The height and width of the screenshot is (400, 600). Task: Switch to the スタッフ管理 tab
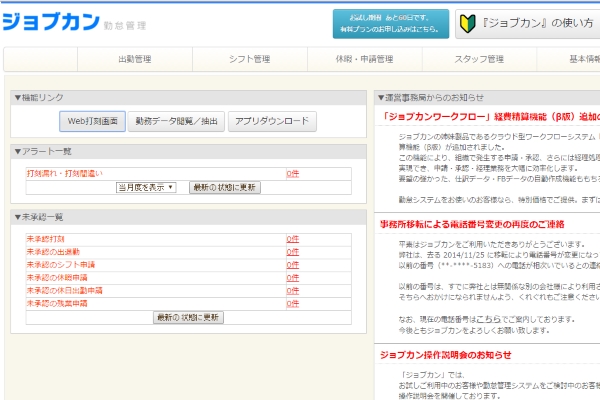[479, 59]
